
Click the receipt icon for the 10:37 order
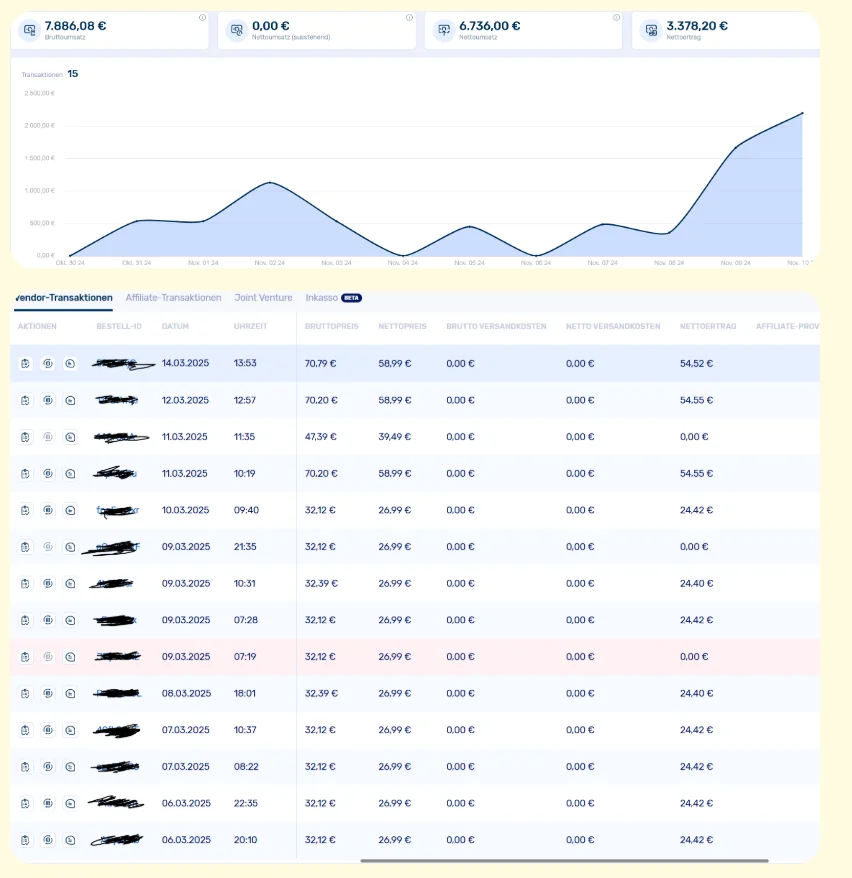pos(70,730)
